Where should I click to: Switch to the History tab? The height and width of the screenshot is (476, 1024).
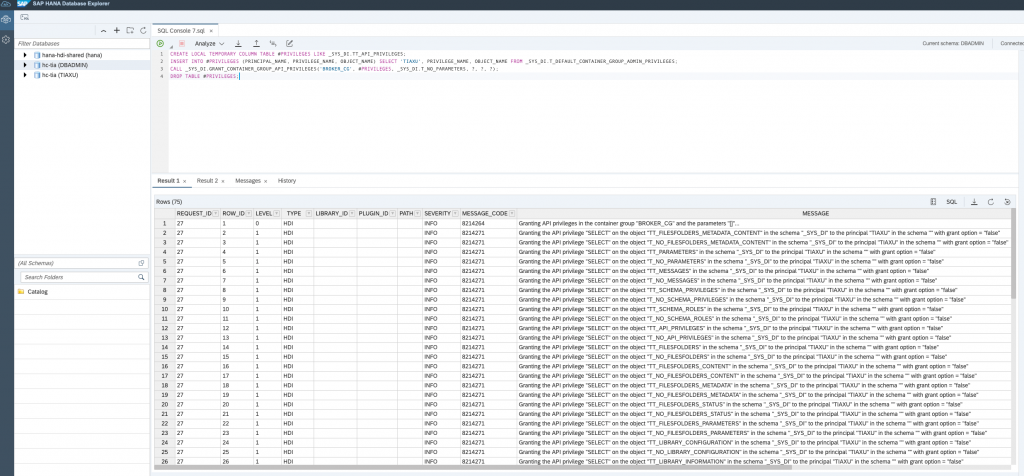(x=287, y=181)
